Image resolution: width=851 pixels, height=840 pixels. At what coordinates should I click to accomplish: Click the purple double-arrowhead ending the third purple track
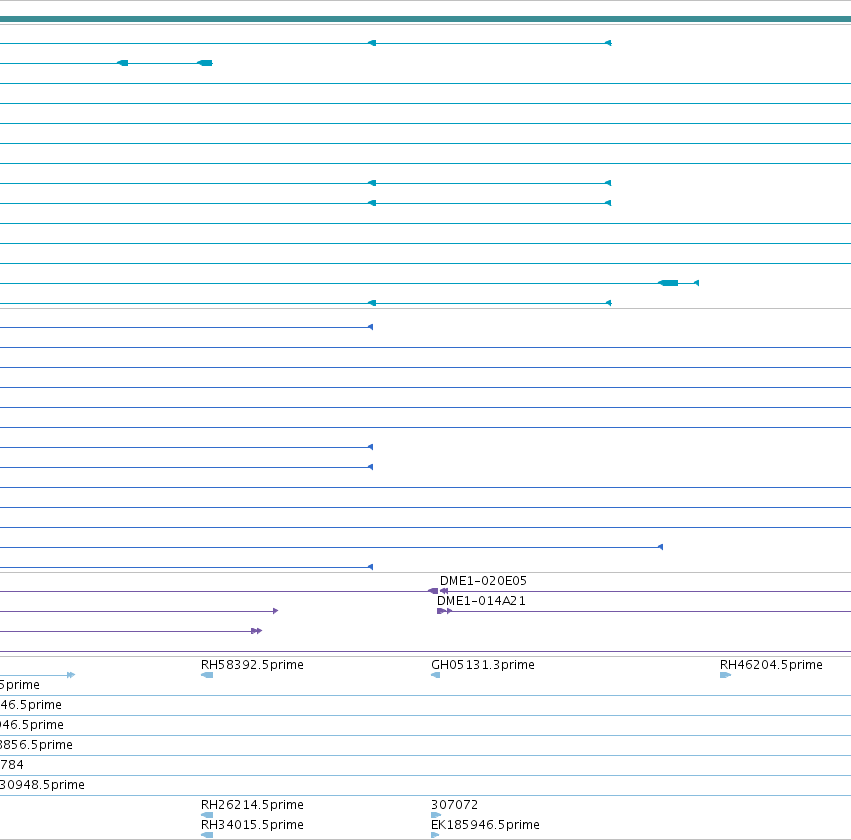point(257,631)
